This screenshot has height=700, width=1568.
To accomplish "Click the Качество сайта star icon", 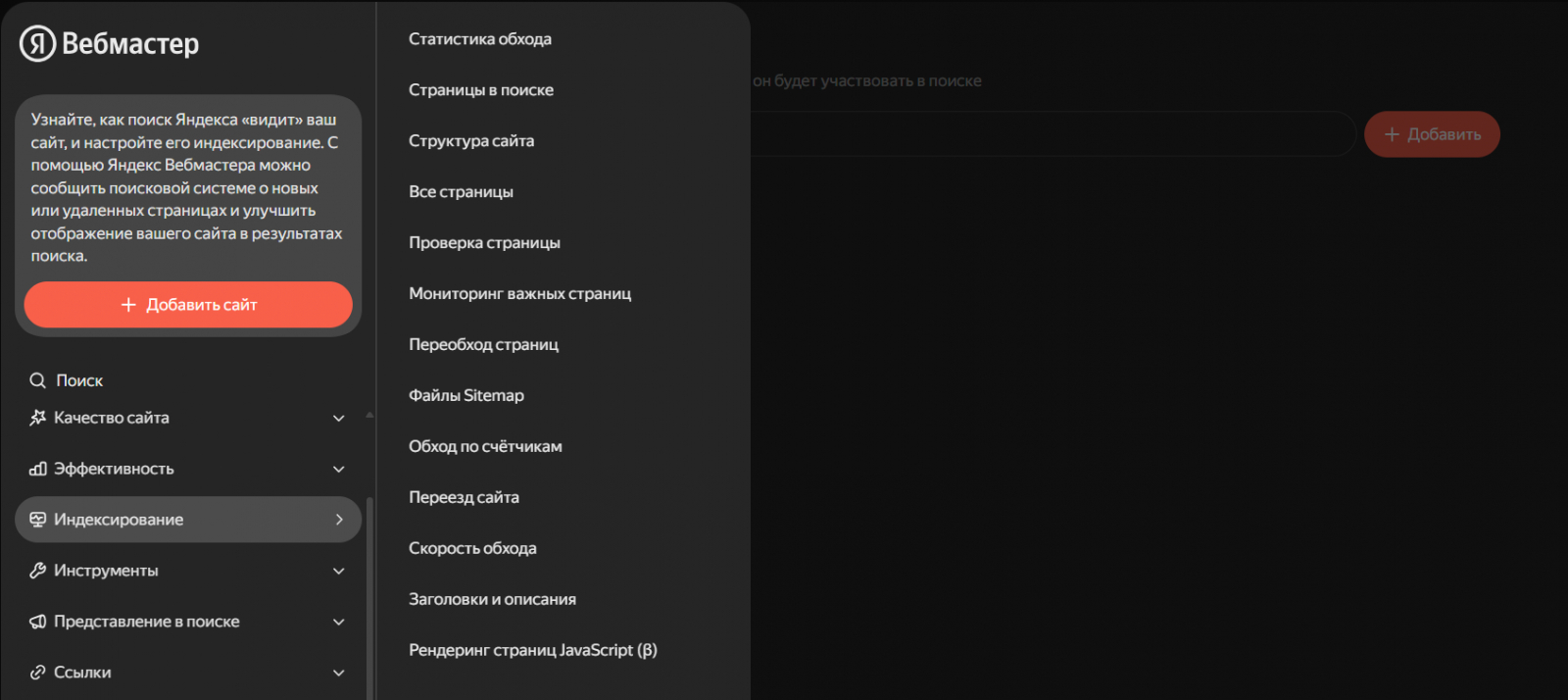I will click(x=38, y=418).
